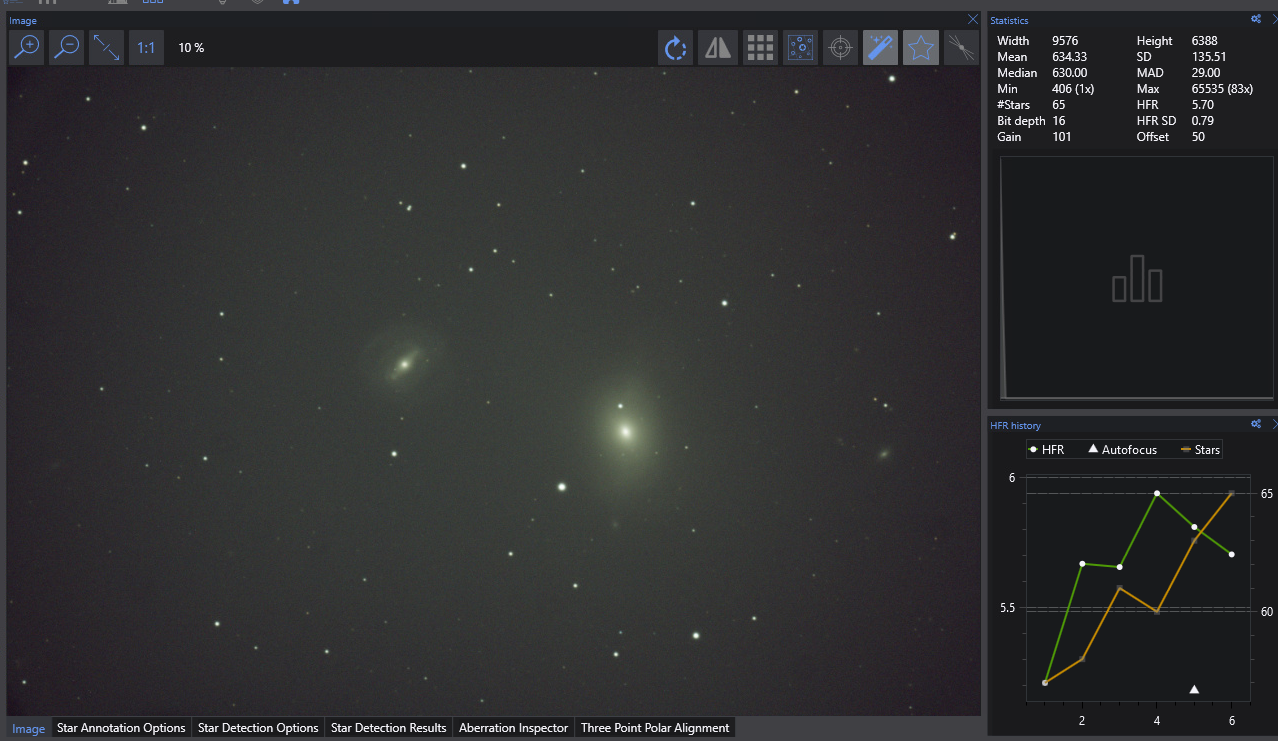Image resolution: width=1278 pixels, height=741 pixels.
Task: Click the large bright galaxy in image
Action: point(626,432)
